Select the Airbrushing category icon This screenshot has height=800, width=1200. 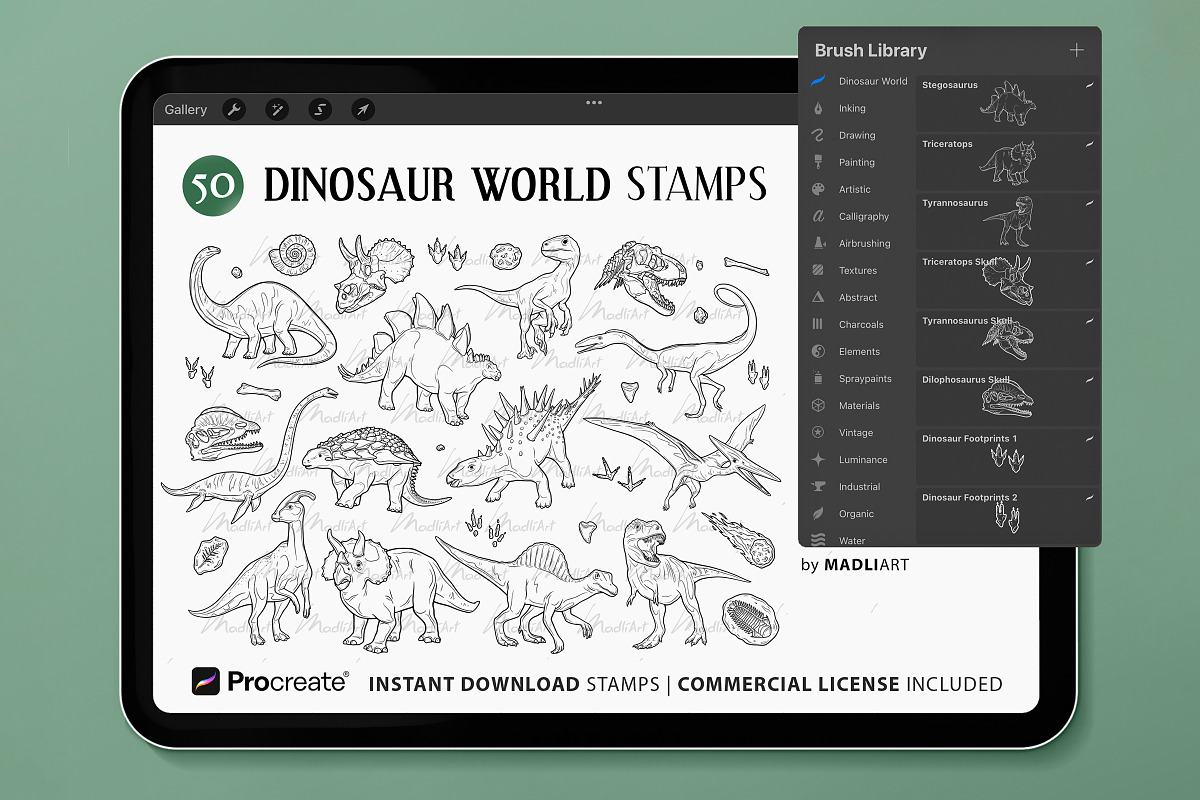click(818, 243)
